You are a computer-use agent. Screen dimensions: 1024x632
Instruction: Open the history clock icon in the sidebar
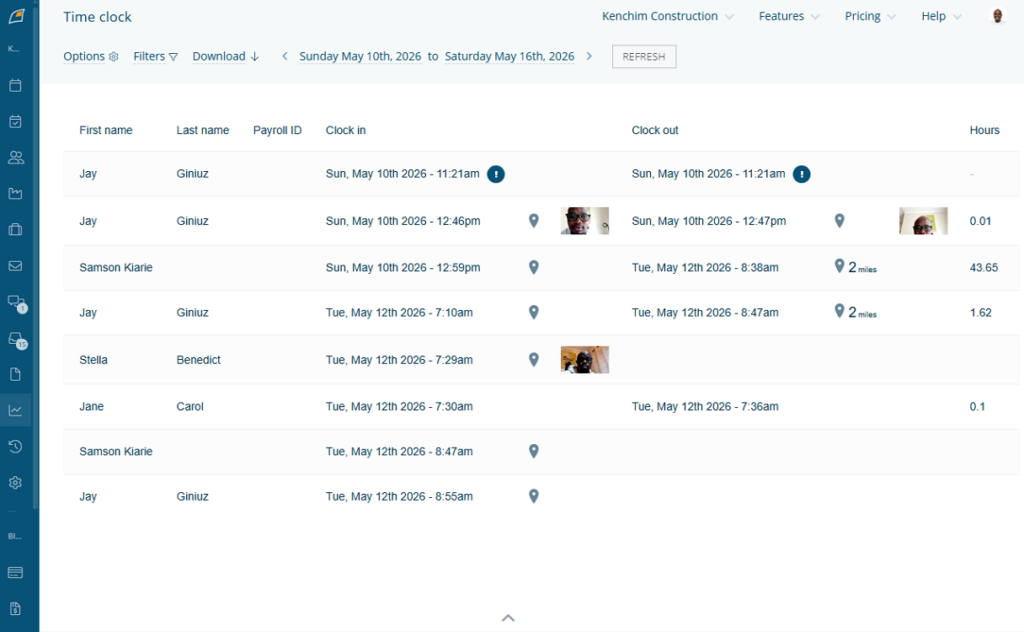pos(16,447)
